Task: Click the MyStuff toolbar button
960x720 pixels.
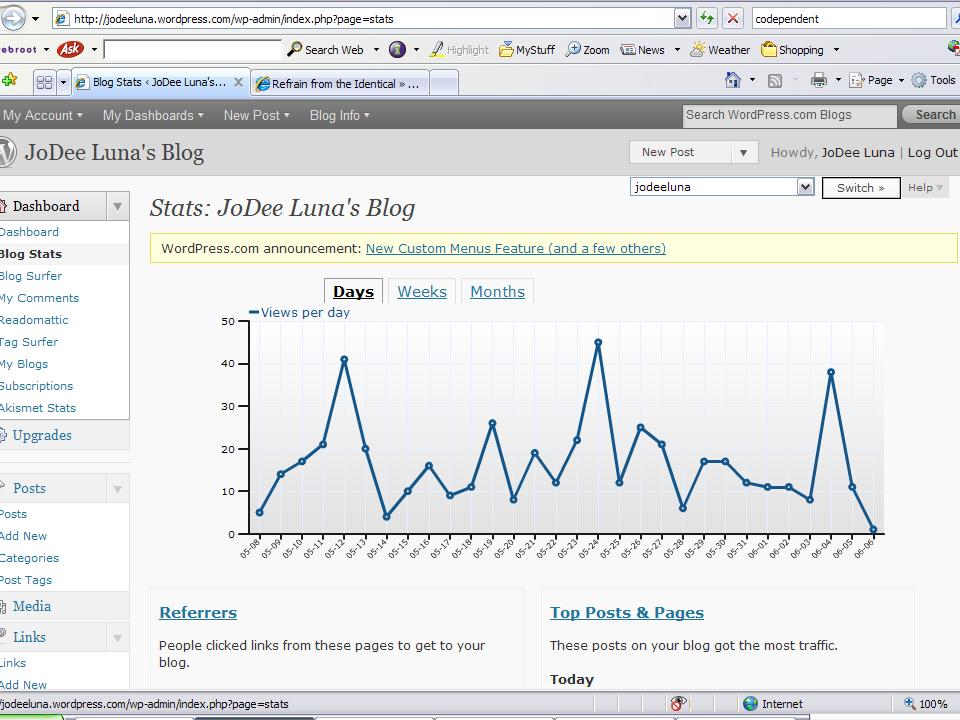Action: coord(527,49)
